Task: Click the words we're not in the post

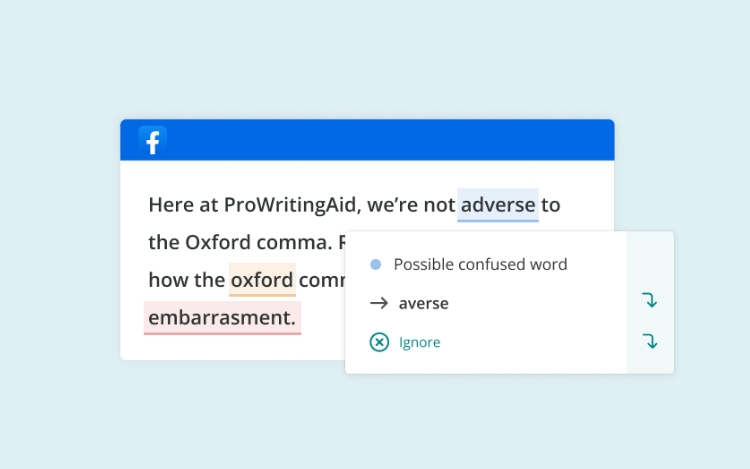Action: [411, 205]
